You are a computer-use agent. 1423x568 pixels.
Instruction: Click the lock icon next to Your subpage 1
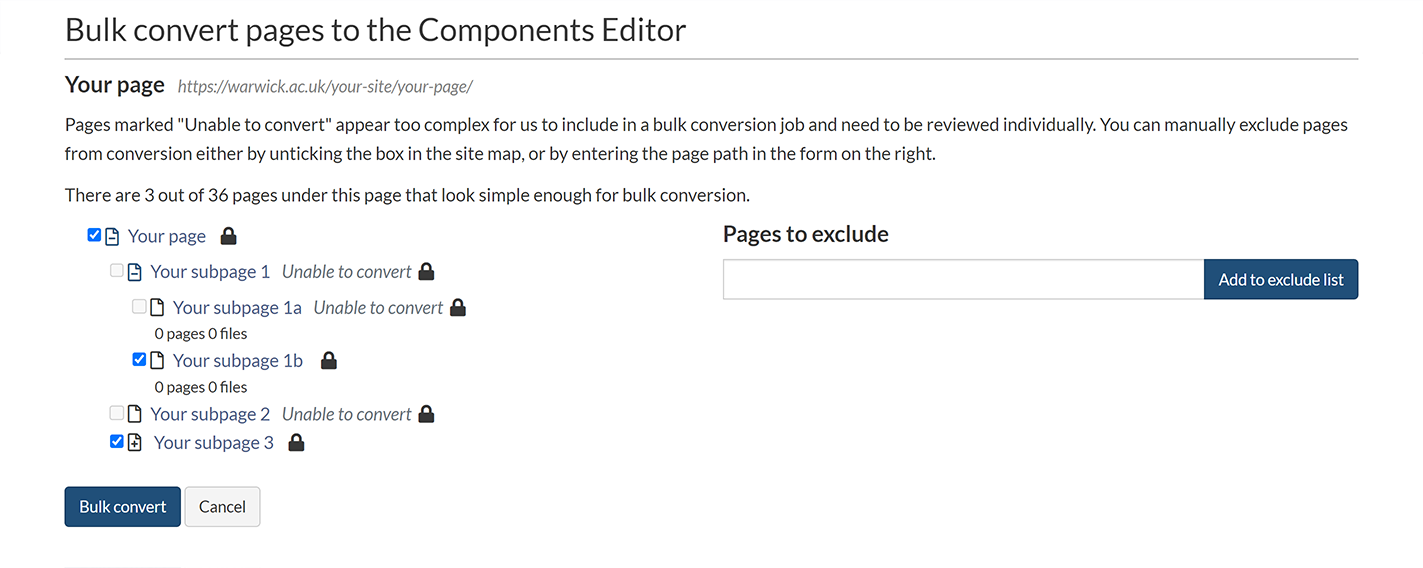[426, 272]
